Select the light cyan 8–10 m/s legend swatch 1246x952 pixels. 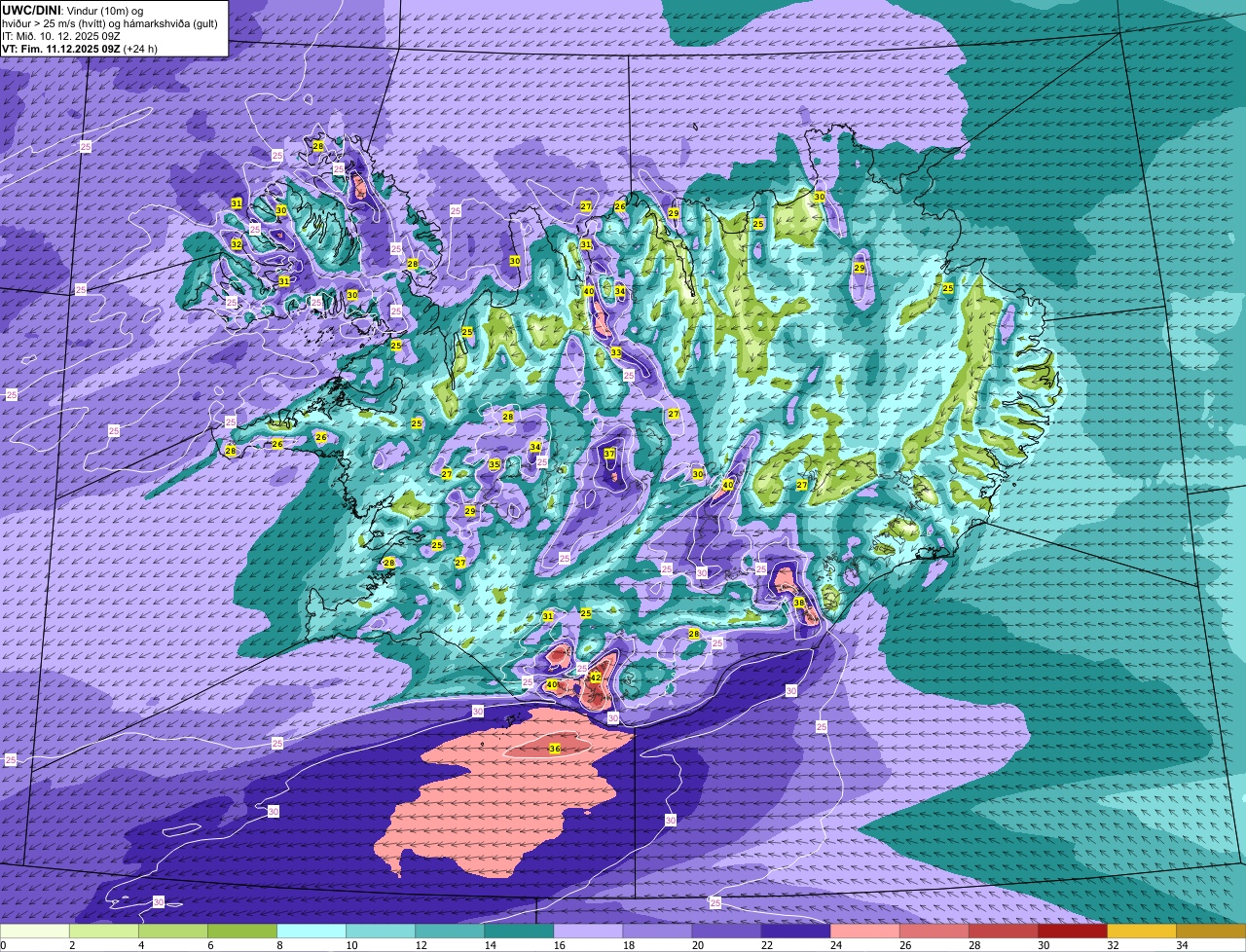click(x=311, y=932)
